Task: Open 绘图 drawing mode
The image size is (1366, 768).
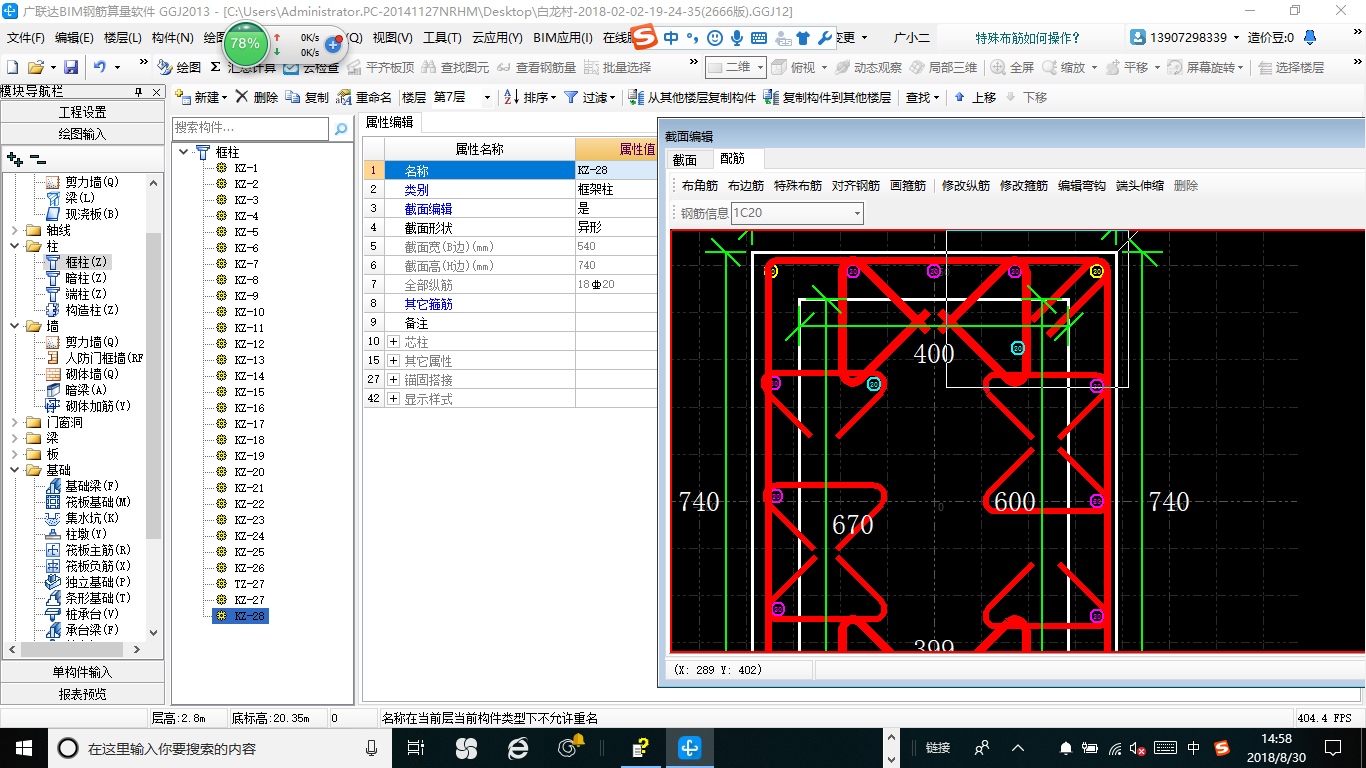Action: pos(179,68)
